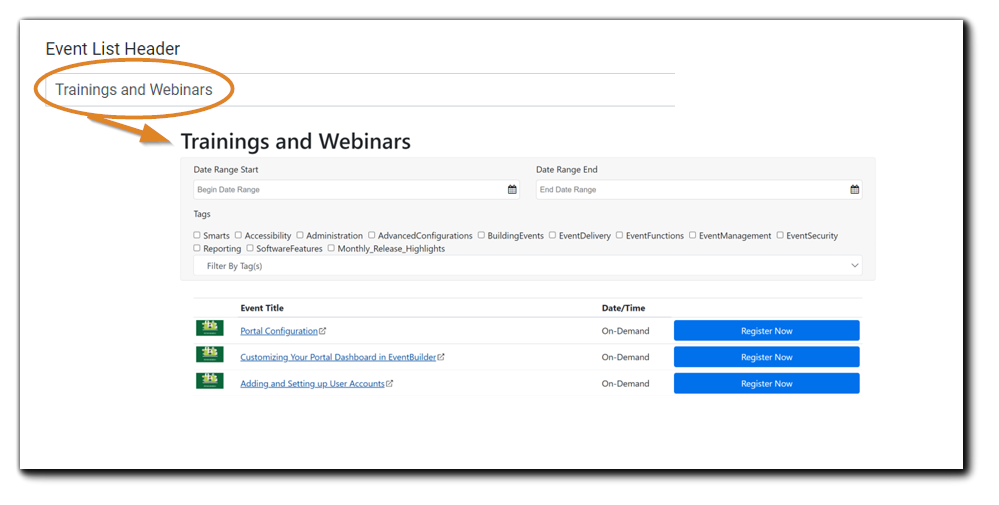
Task: Click the Date/Time column header
Action: tap(623, 308)
